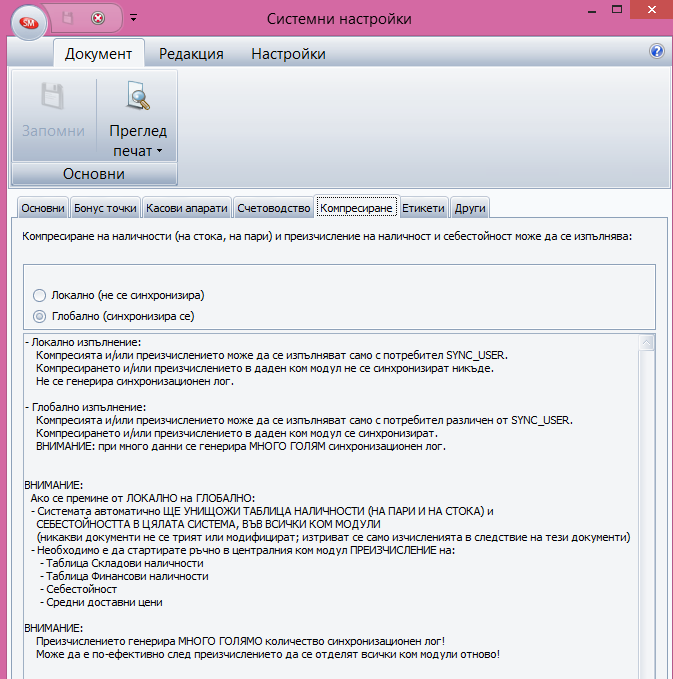Click the line '- Глобално изпълнение:'

point(85,407)
